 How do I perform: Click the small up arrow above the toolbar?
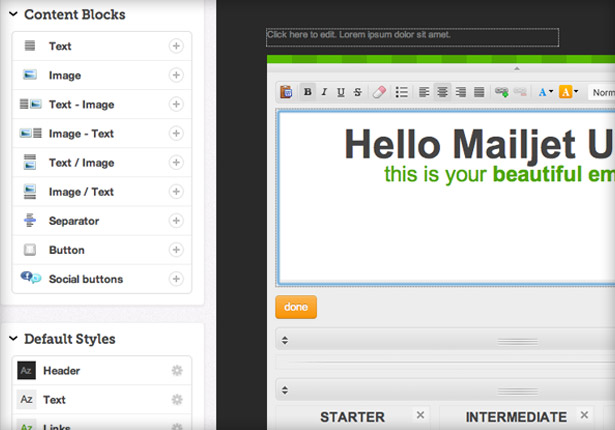(517, 69)
